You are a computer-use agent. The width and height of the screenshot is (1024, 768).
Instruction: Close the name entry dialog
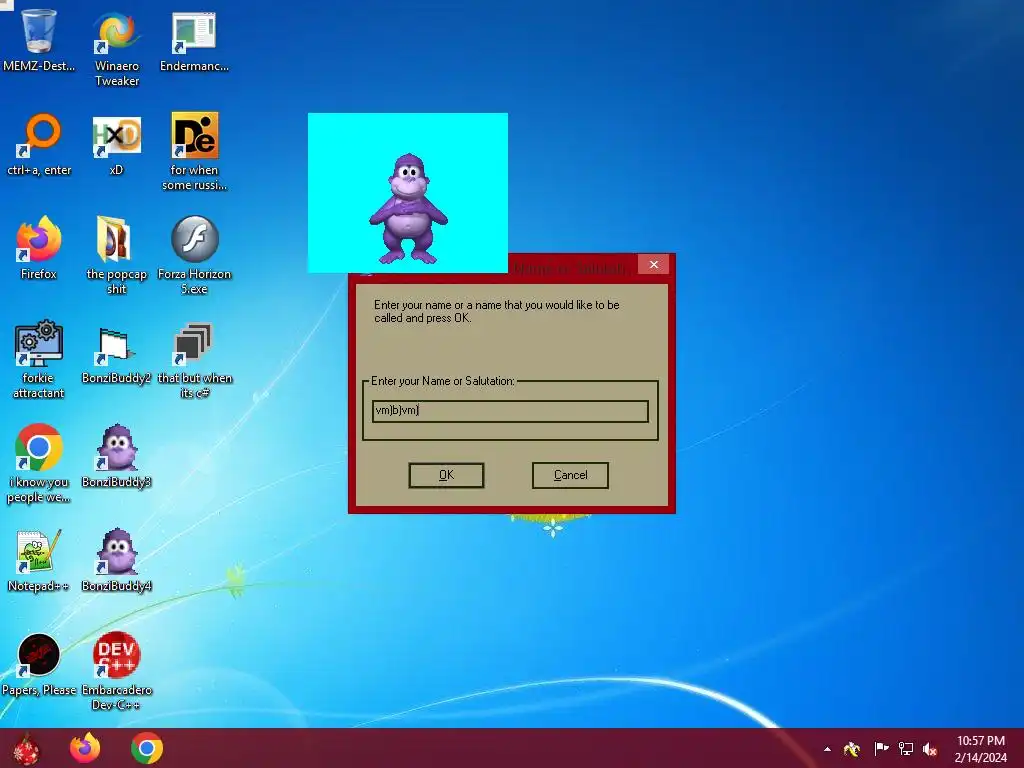point(654,264)
